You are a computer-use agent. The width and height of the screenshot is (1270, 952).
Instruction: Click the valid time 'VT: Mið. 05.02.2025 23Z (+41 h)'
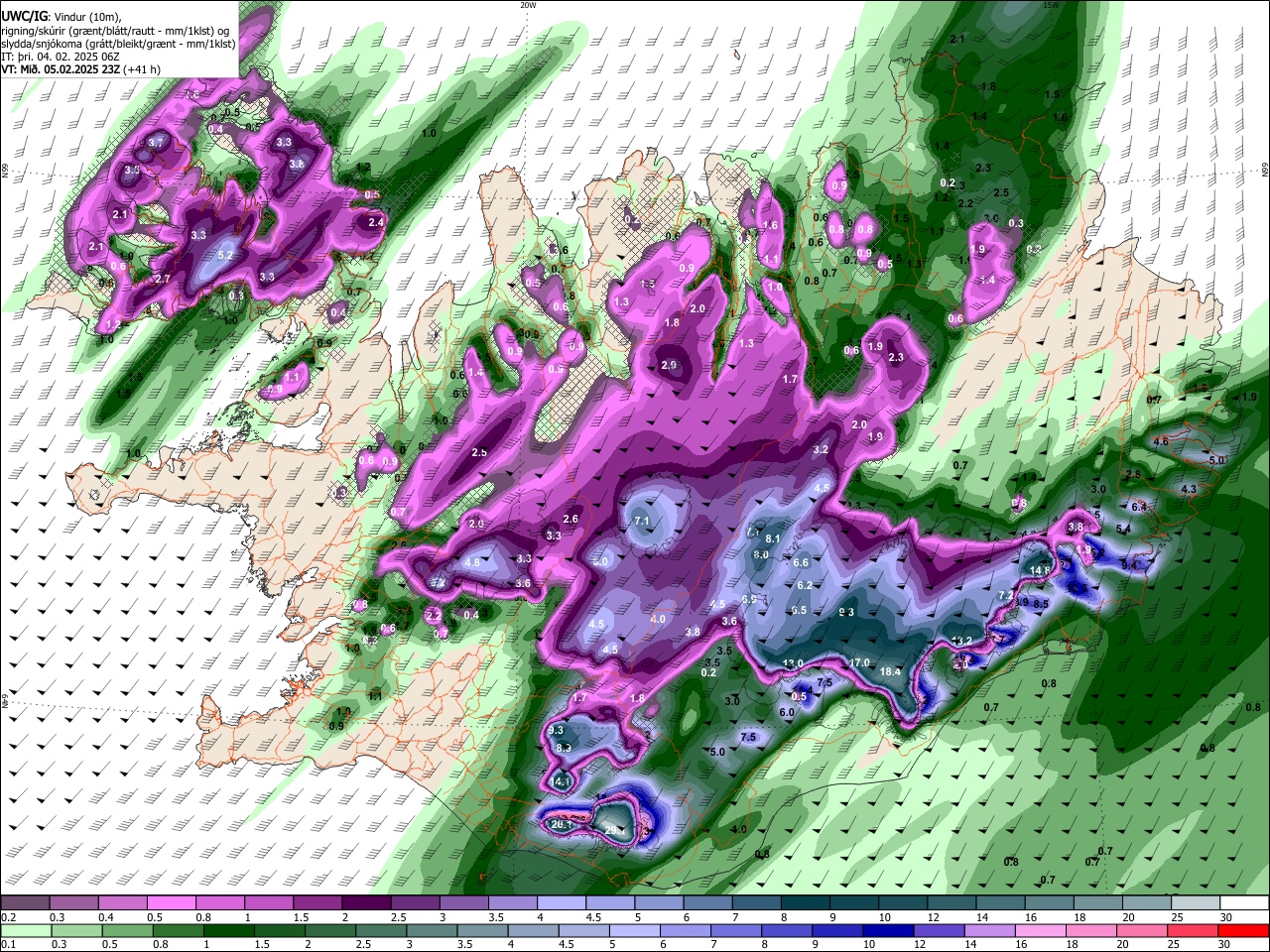[x=80, y=69]
